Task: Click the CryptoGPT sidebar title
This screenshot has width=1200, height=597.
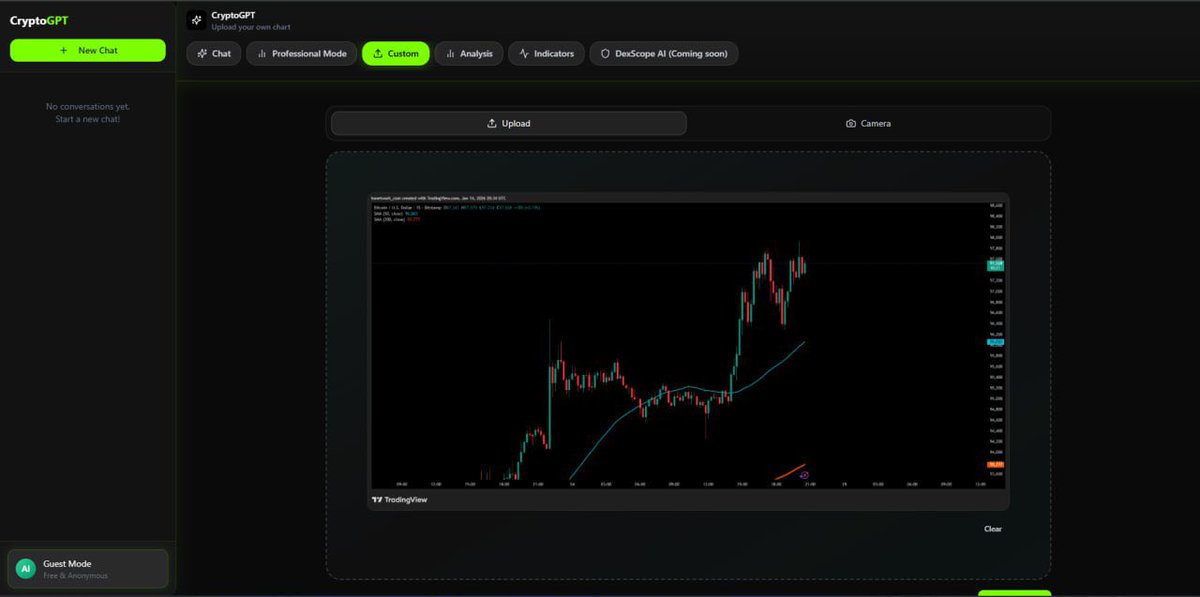Action: point(39,20)
